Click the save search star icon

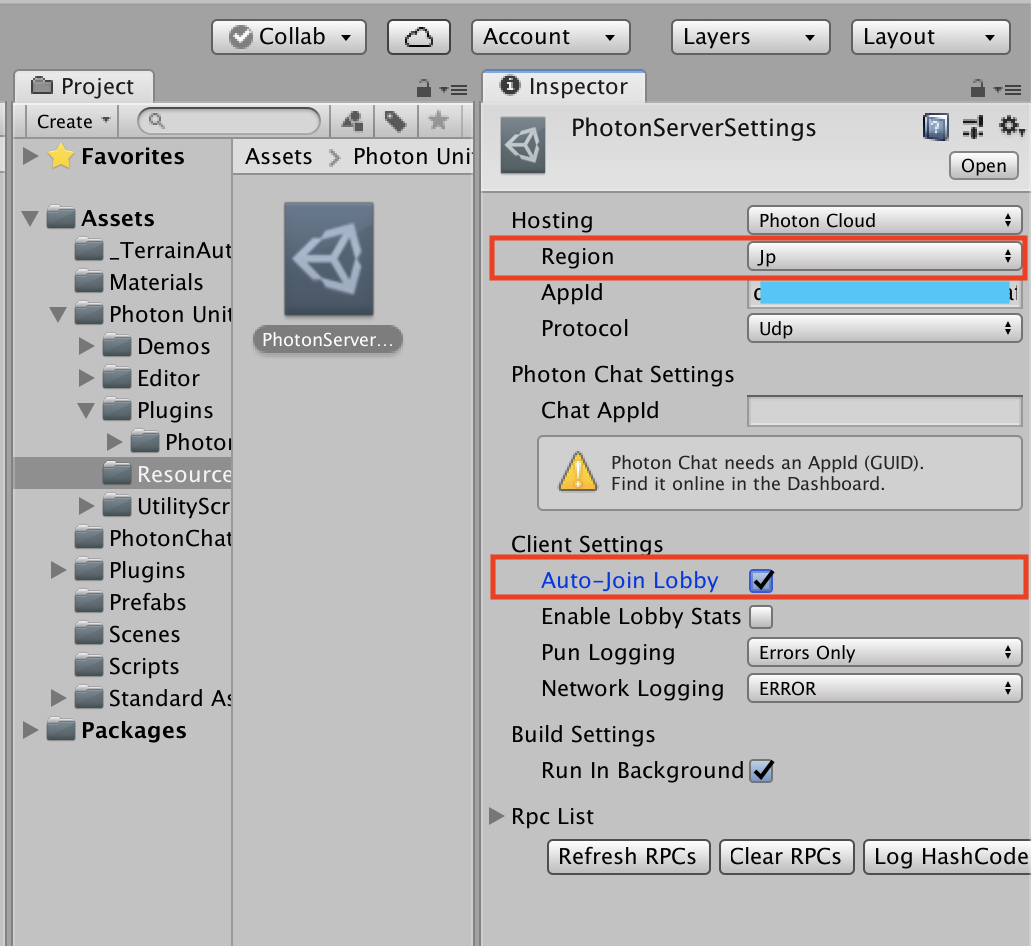tap(438, 120)
